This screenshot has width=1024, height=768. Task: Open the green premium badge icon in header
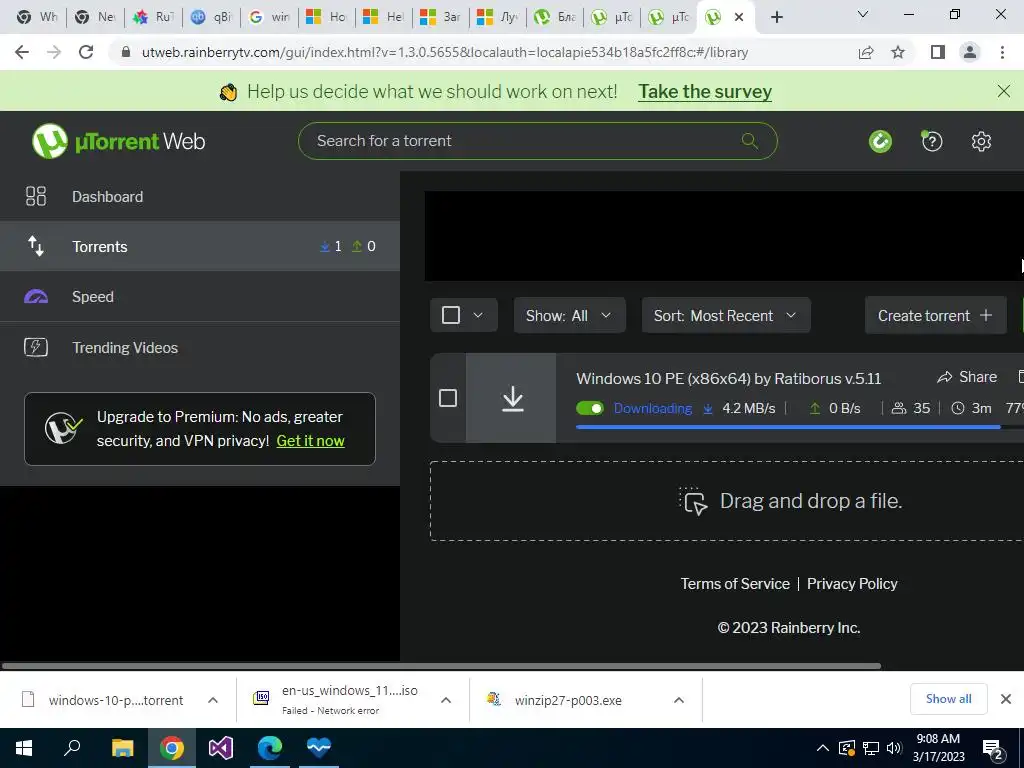point(880,141)
